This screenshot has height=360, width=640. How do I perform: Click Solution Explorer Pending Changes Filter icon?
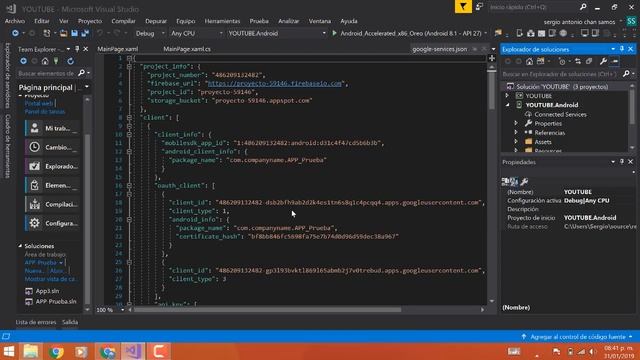(x=562, y=62)
